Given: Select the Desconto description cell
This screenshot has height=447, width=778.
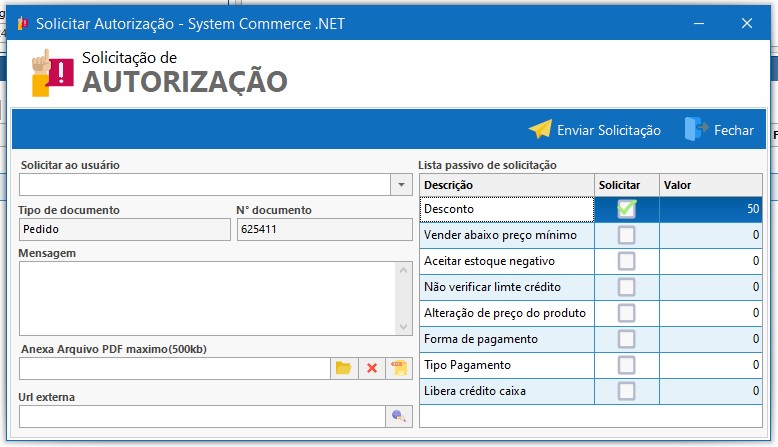Looking at the screenshot, I should (x=507, y=209).
